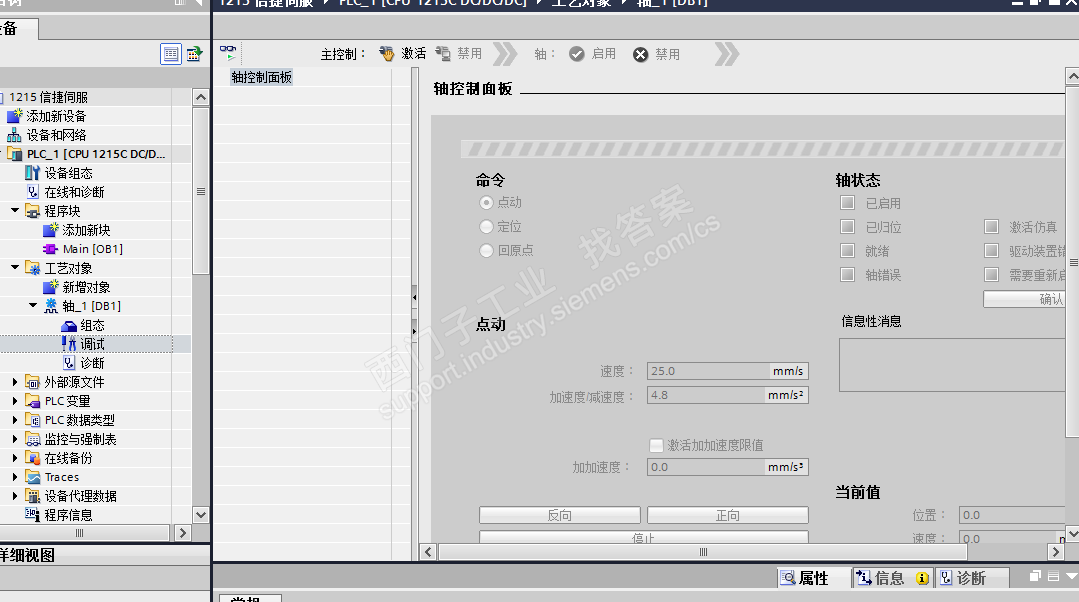Open the 属性 properties tab
The height and width of the screenshot is (602, 1079).
813,578
